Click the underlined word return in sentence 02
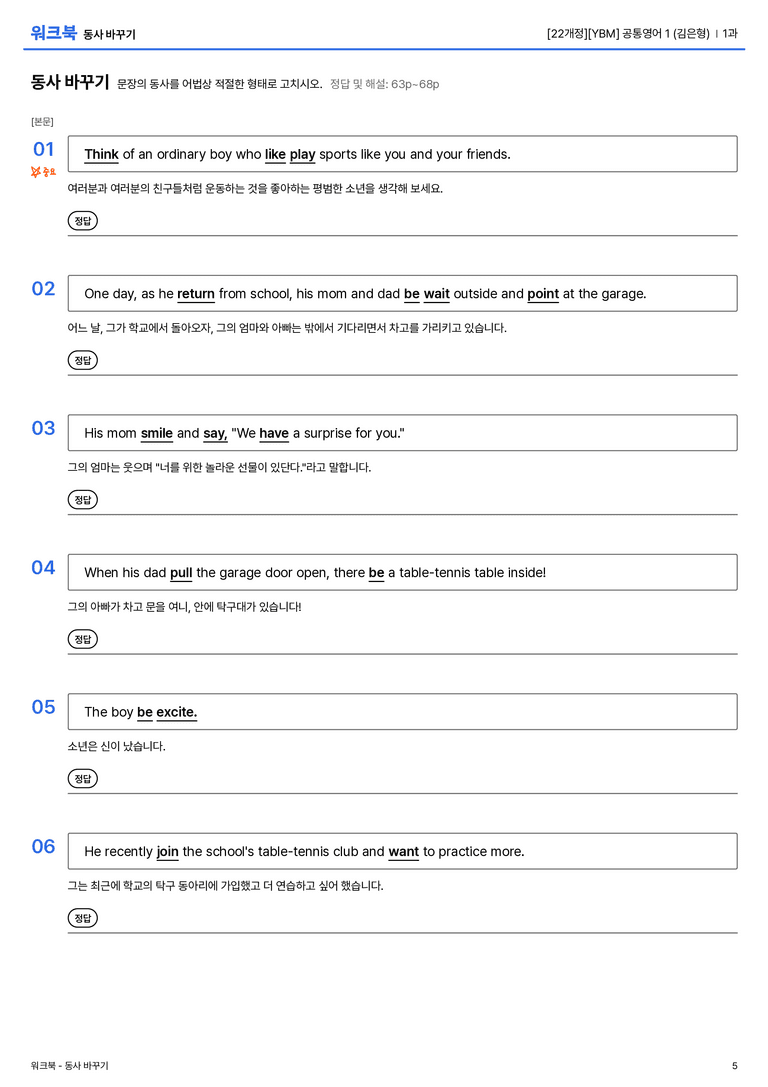768x1087 pixels. 195,294
